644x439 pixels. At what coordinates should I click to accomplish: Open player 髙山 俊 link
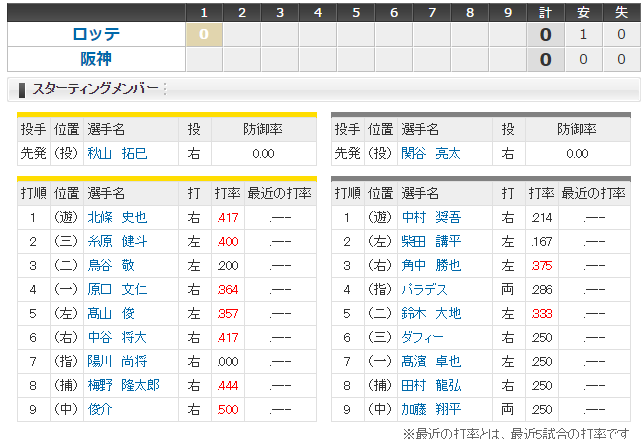click(111, 313)
